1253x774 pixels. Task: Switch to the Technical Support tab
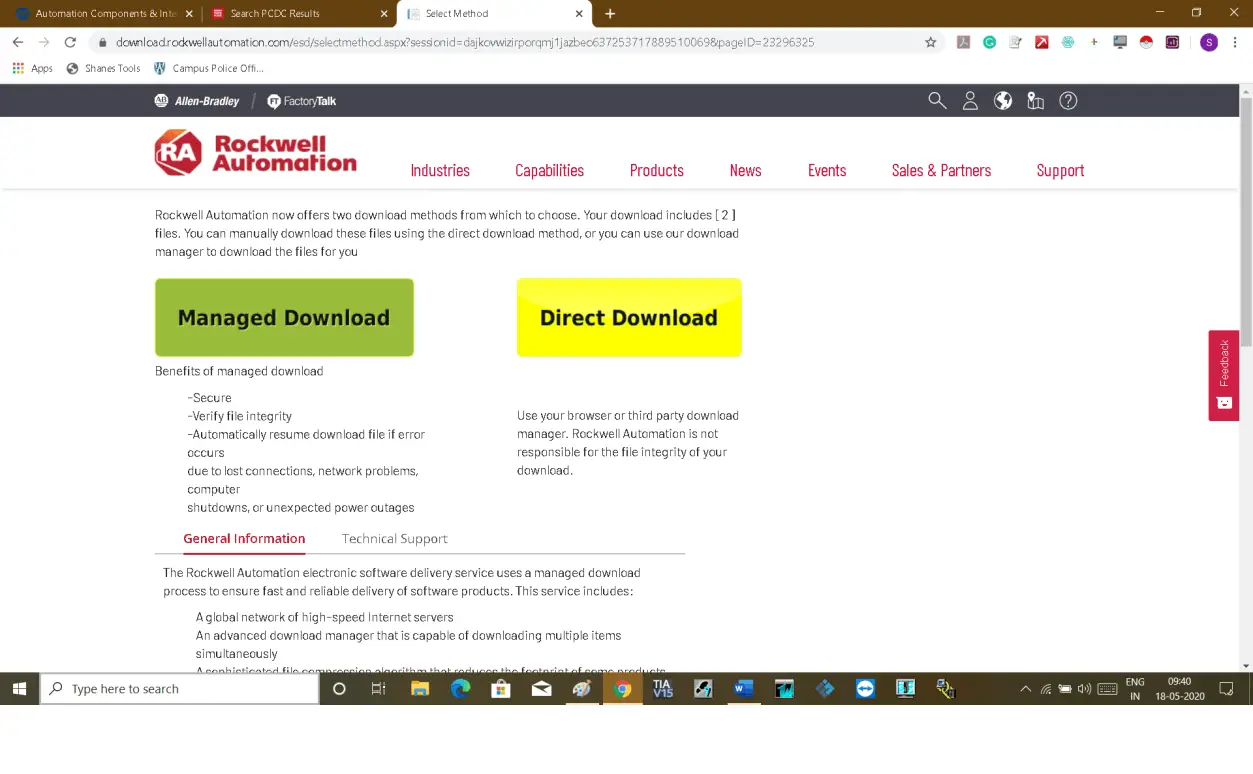(394, 539)
